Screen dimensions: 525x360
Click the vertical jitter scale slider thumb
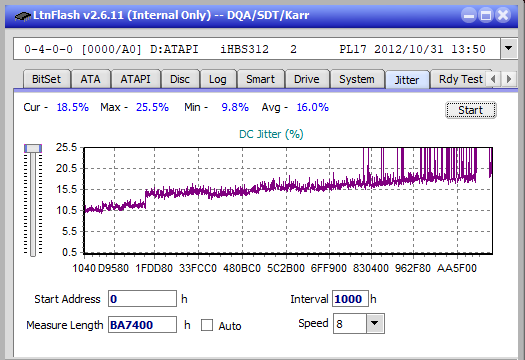click(33, 148)
